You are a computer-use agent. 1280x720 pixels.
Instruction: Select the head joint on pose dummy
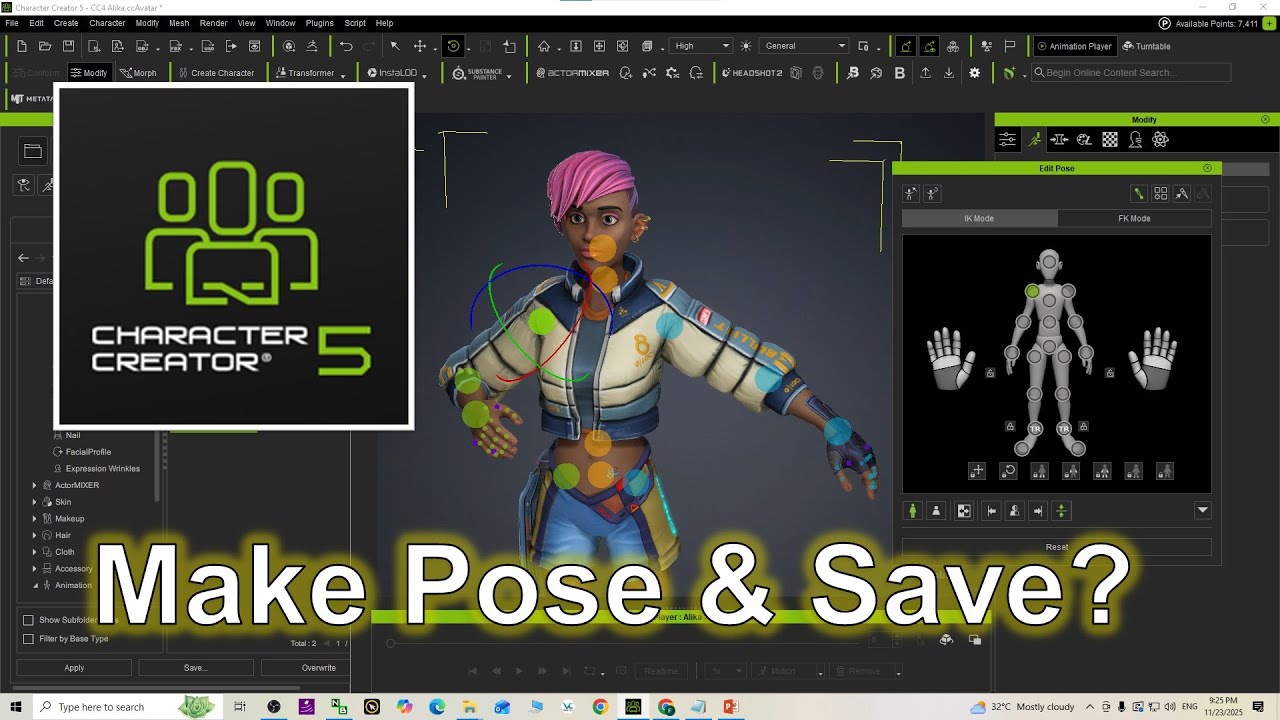1049,263
